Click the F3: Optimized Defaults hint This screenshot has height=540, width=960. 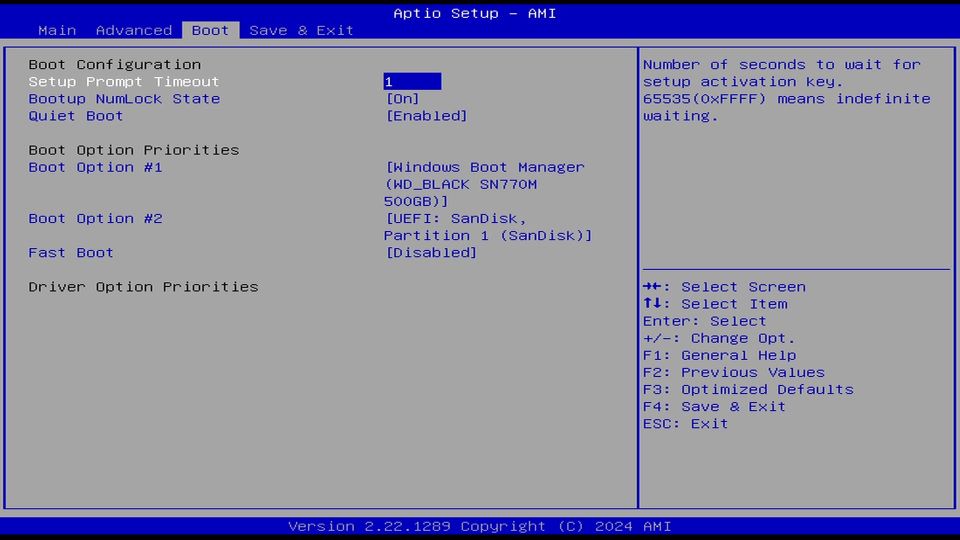point(748,389)
